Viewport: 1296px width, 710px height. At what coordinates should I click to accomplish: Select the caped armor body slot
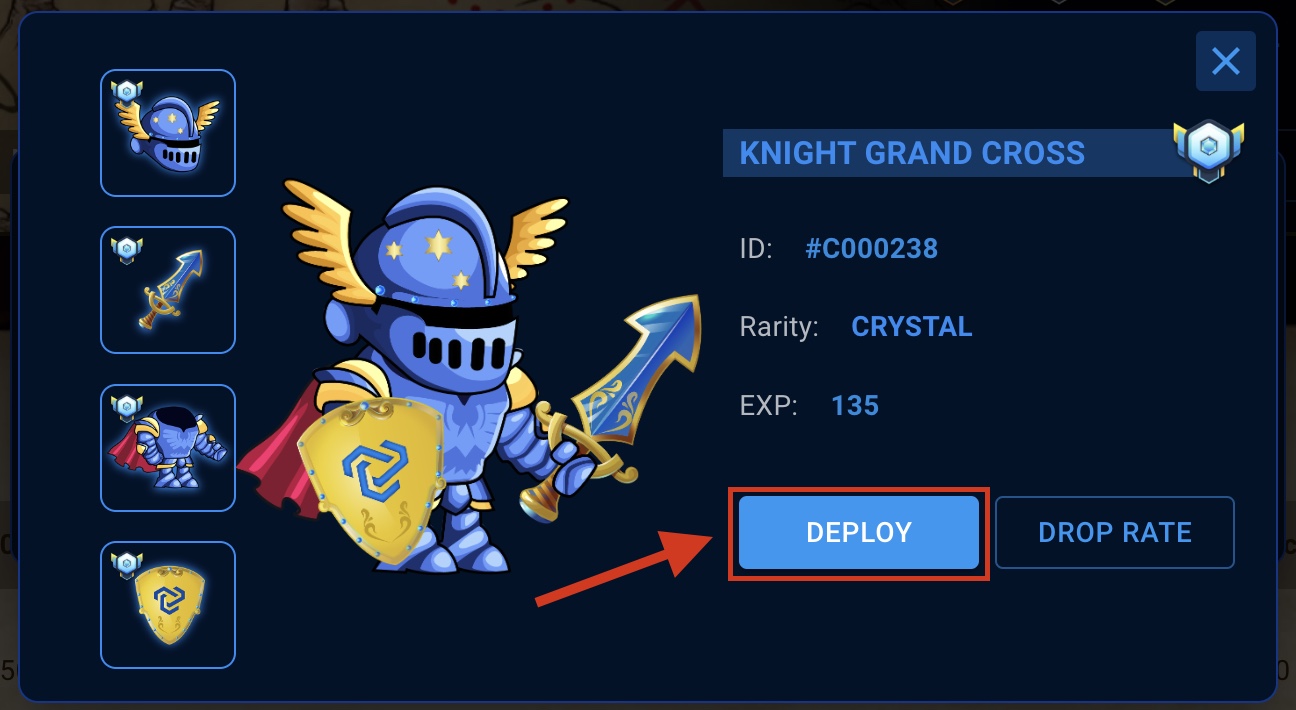[168, 448]
